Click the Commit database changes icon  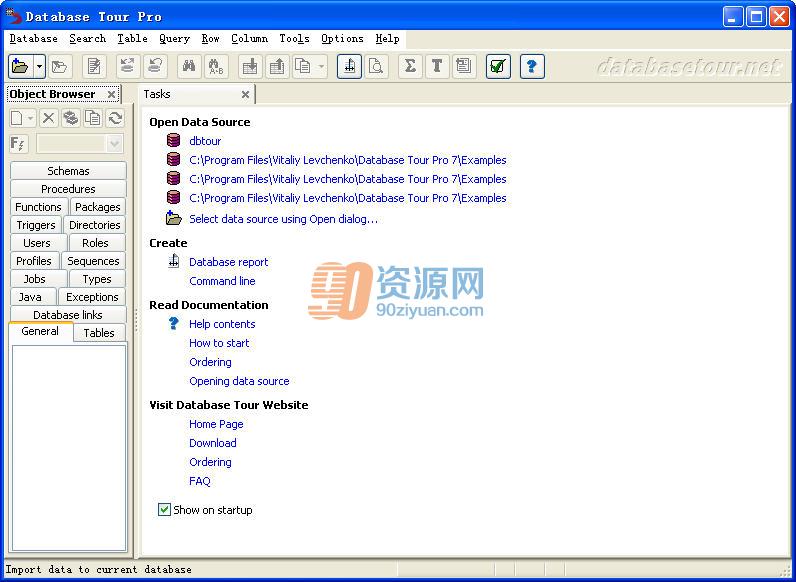pos(127,66)
